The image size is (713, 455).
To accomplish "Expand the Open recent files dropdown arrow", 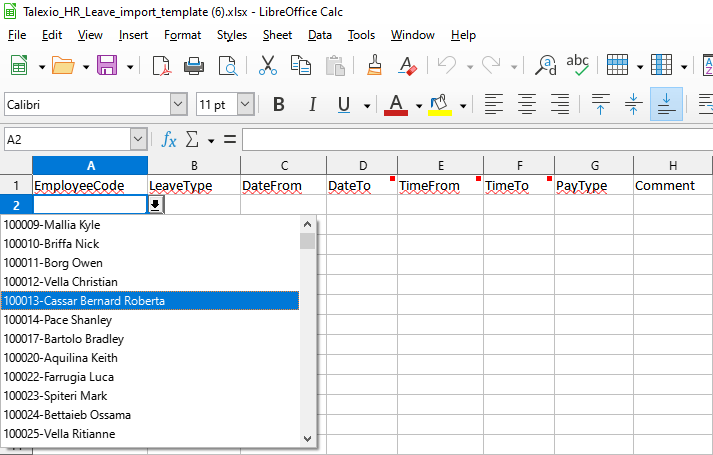I will tap(86, 67).
